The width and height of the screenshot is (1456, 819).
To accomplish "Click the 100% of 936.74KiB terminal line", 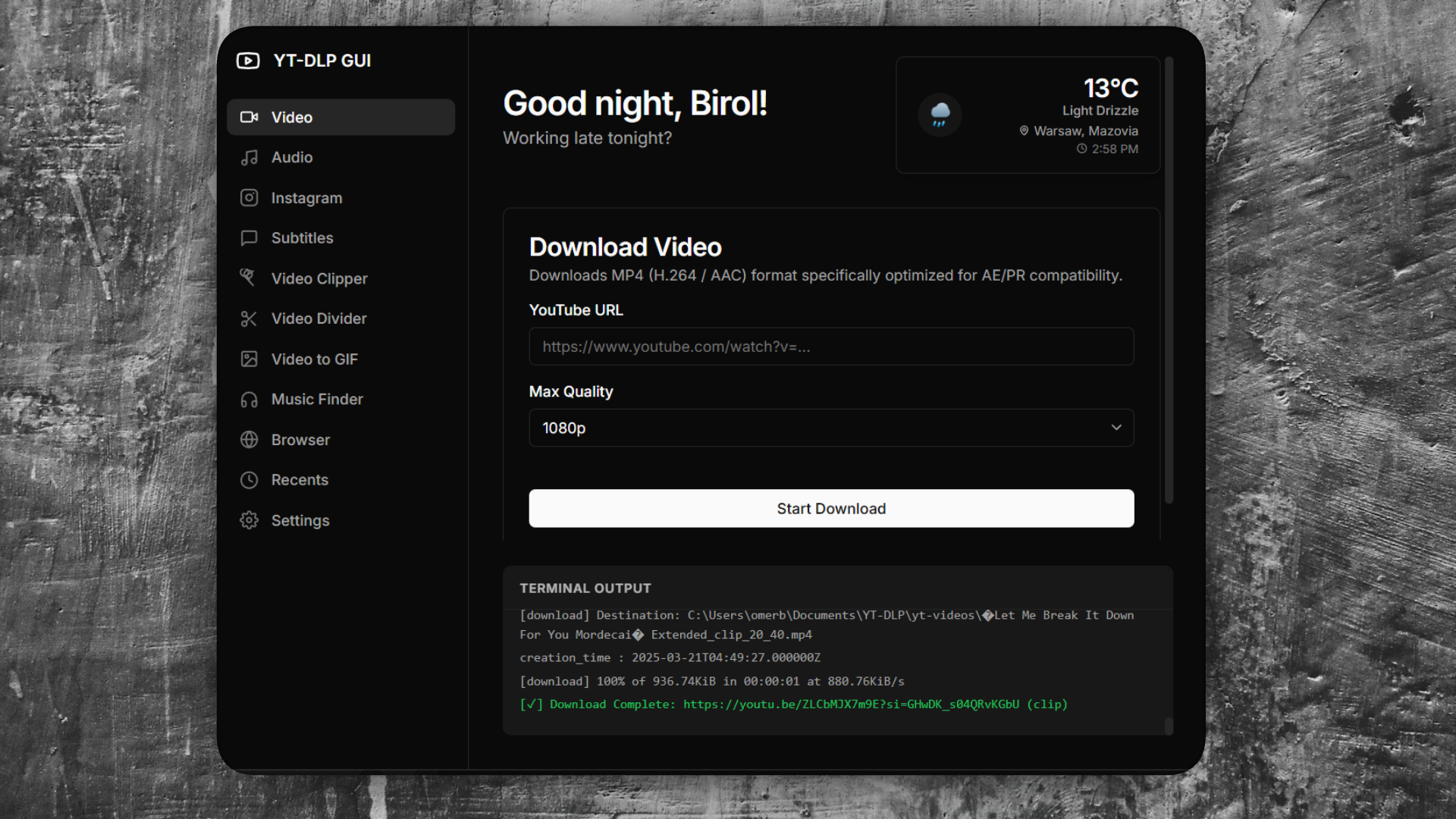I will (x=711, y=682).
